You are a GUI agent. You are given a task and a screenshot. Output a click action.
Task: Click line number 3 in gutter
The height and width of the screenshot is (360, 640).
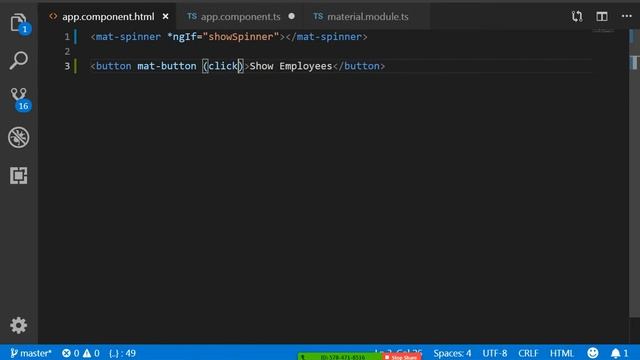click(x=67, y=66)
